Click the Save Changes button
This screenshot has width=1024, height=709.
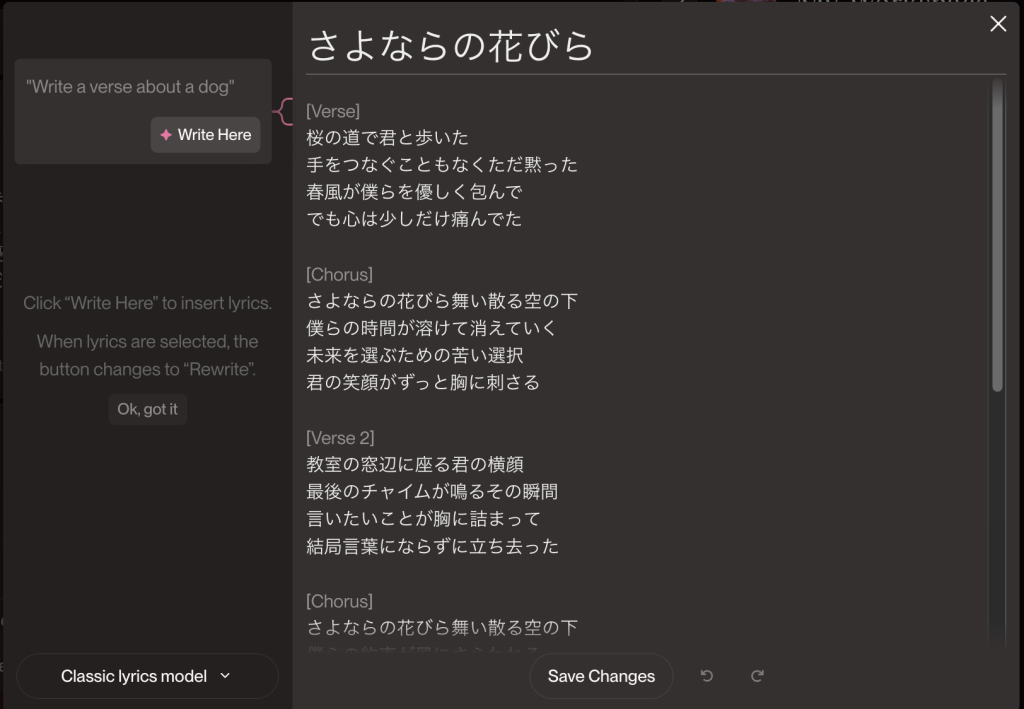[601, 676]
